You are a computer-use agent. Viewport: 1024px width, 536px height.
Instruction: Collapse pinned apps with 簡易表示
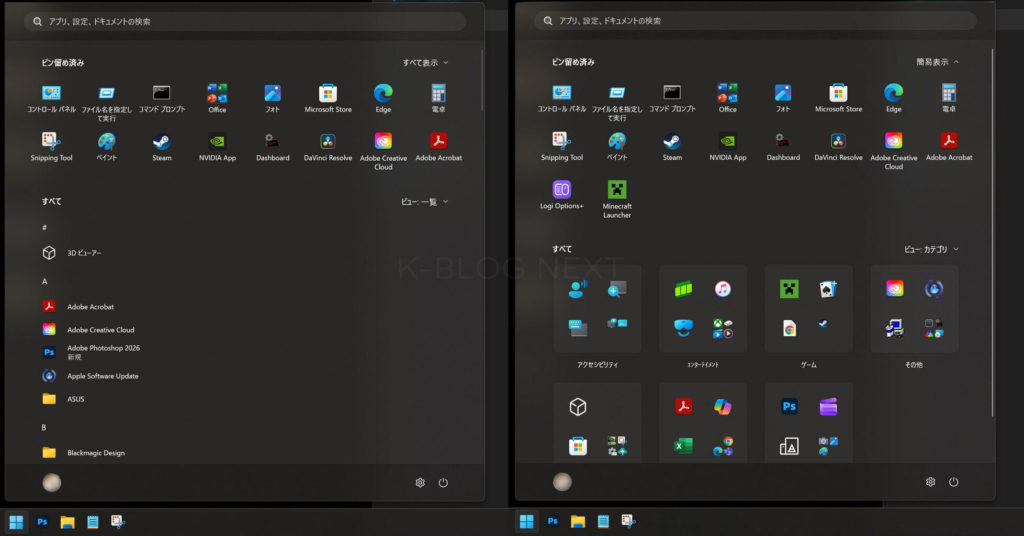pos(937,62)
